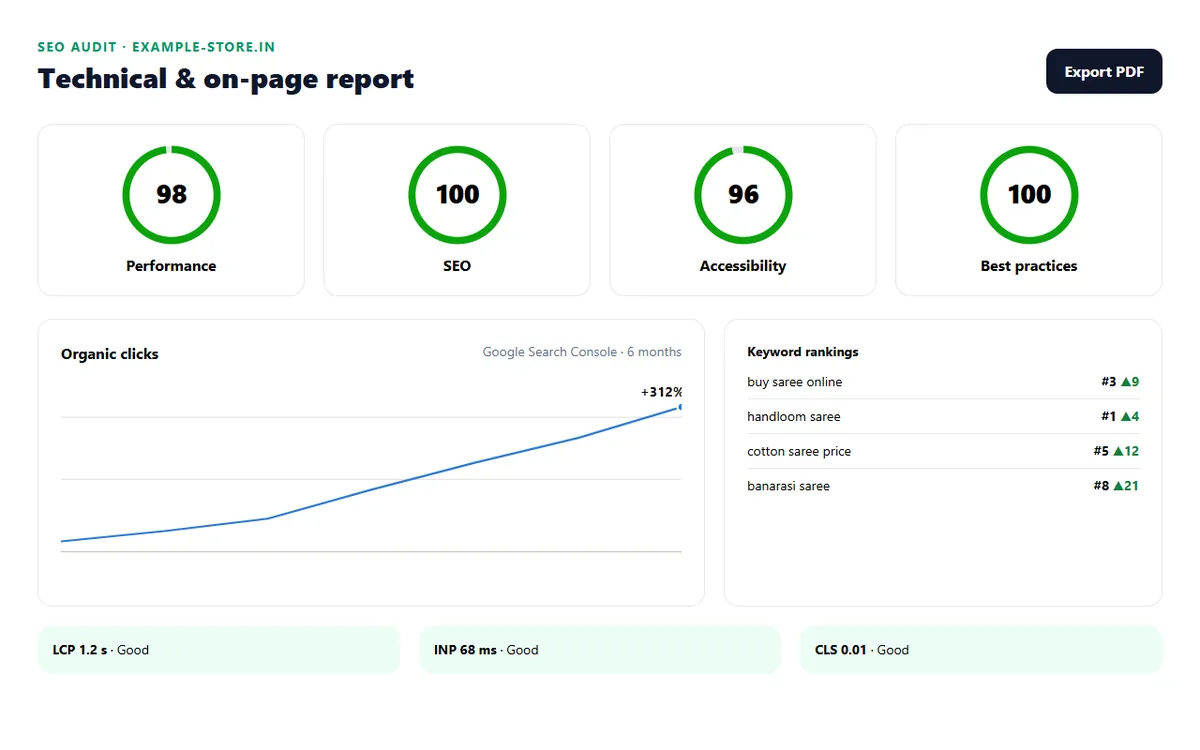
Task: Click the endpoint dot on organic clicks line
Action: pyautogui.click(x=680, y=407)
